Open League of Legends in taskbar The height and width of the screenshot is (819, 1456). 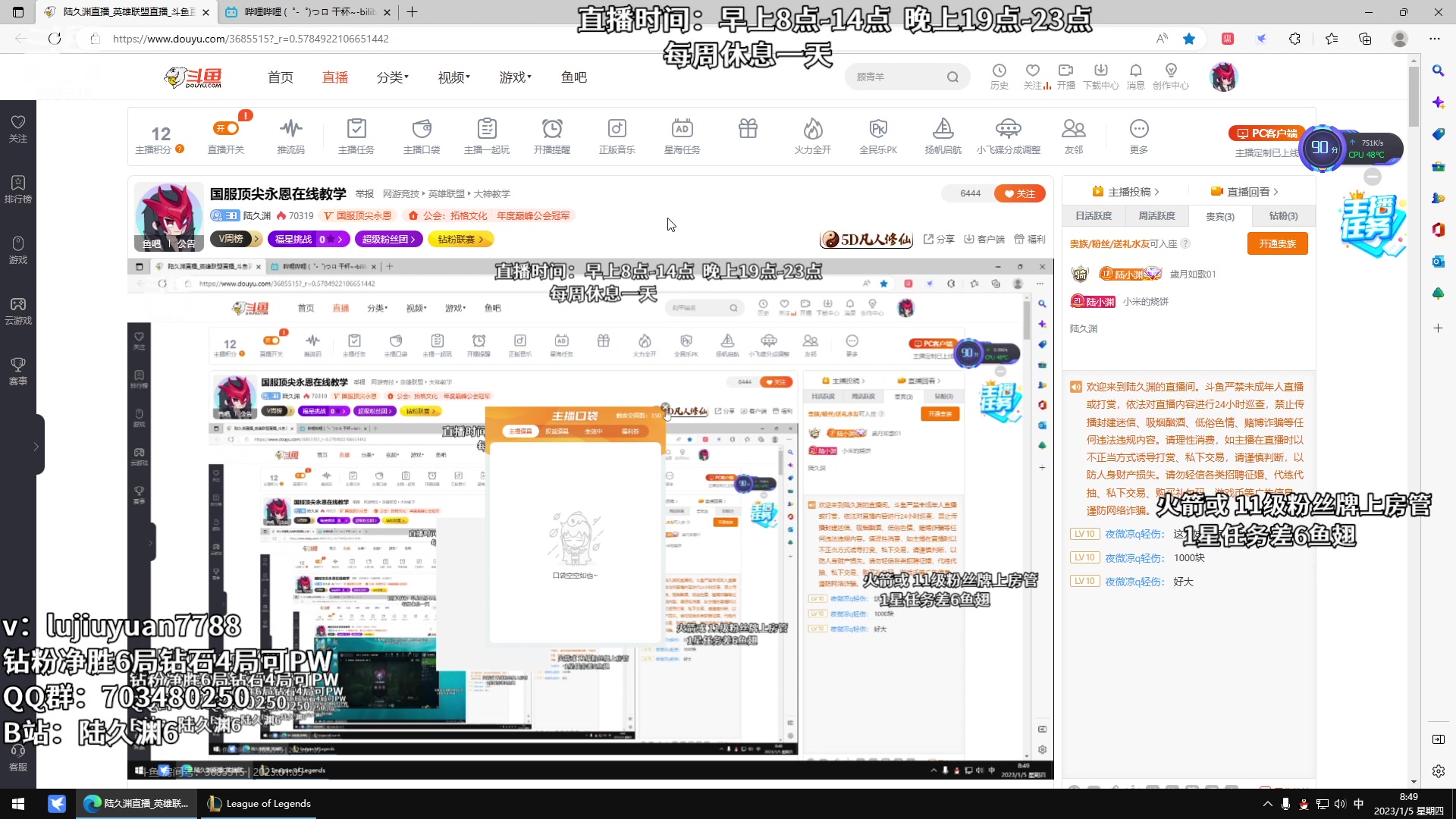click(x=259, y=804)
